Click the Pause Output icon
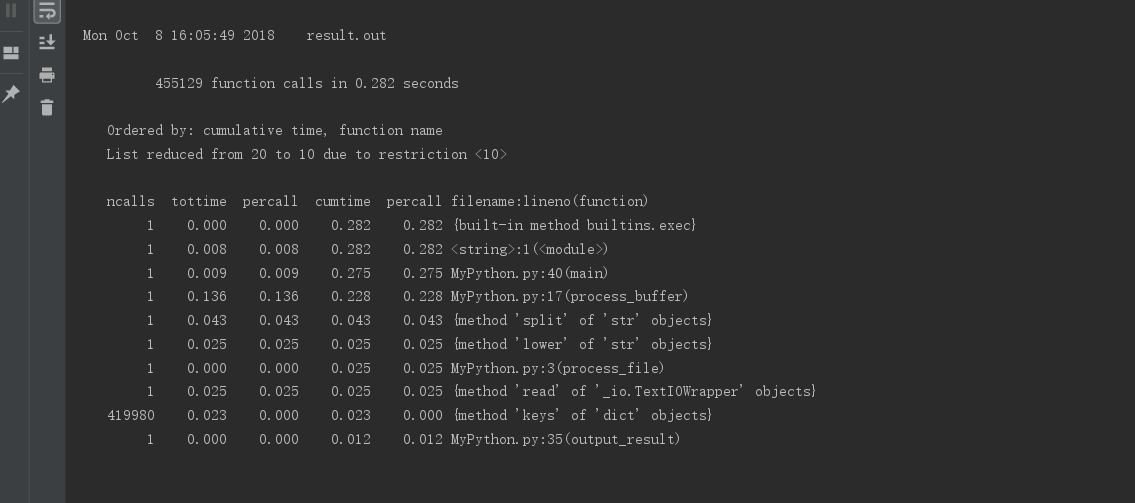Viewport: 1135px width, 503px height. (12, 12)
